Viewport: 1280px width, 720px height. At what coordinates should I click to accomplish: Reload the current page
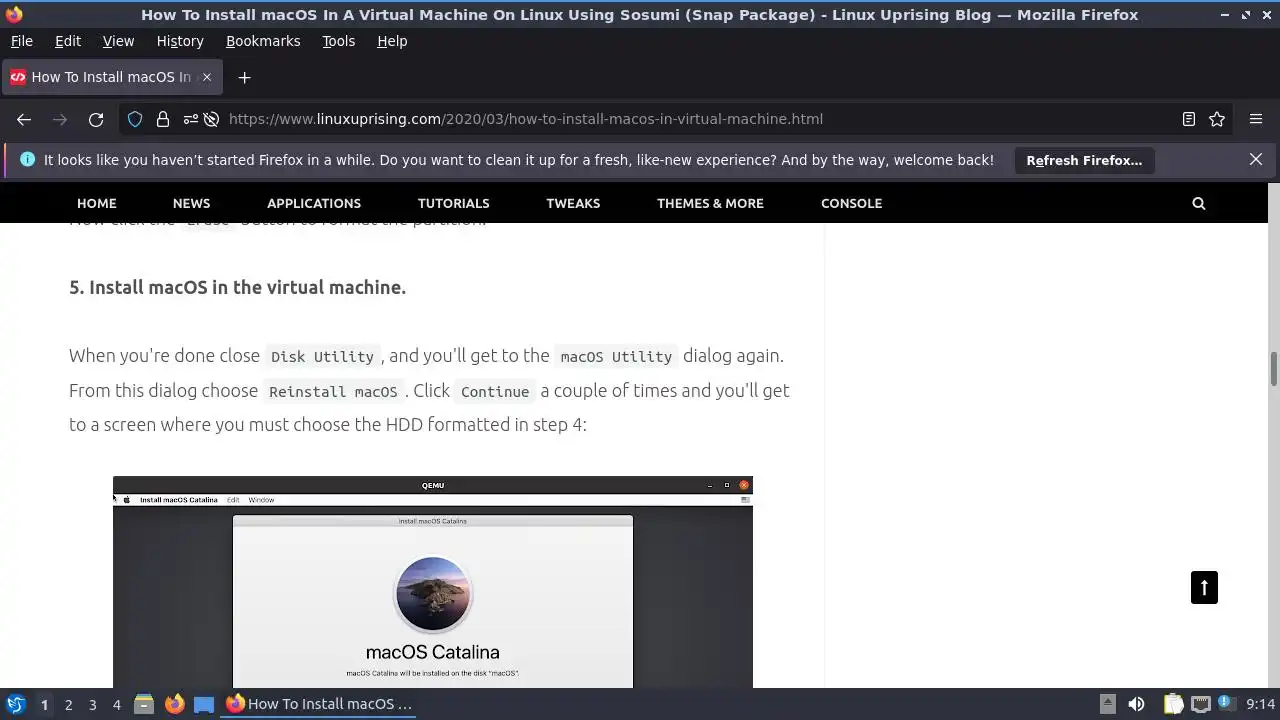(96, 119)
